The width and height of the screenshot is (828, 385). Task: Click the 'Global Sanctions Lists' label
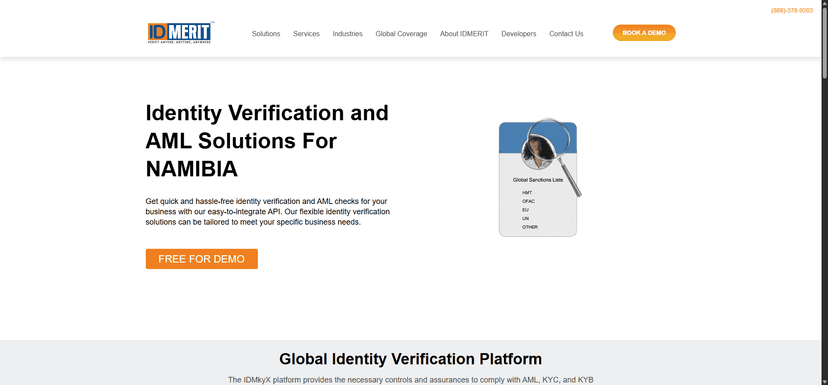pos(538,180)
